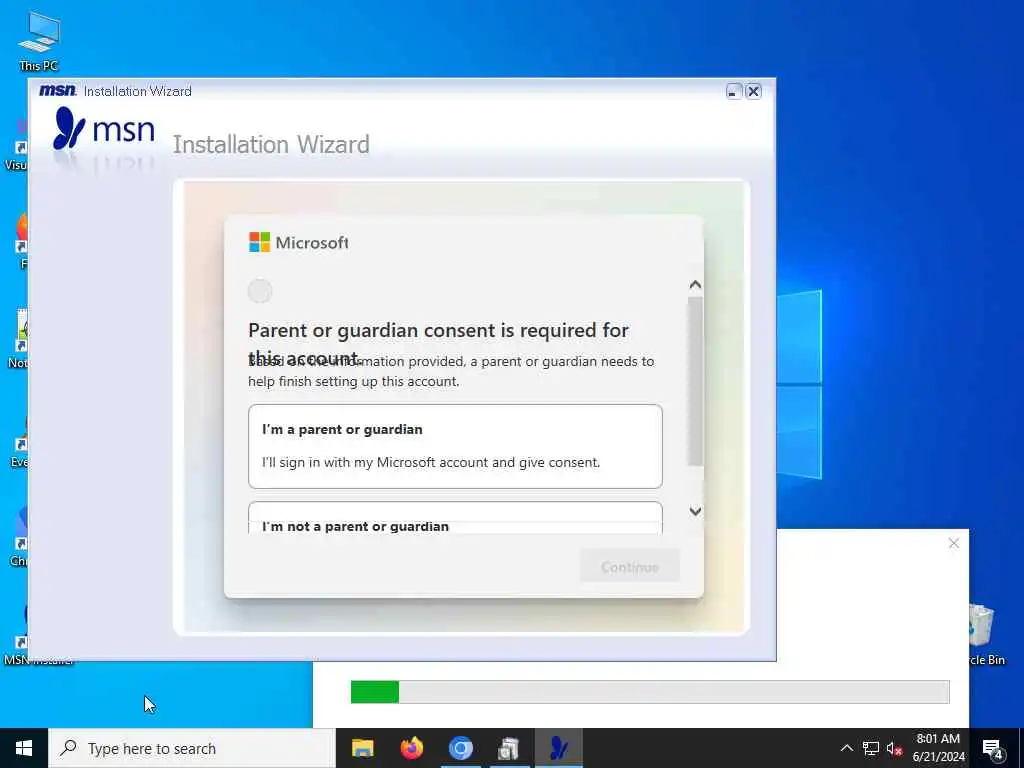The width and height of the screenshot is (1024, 768).
Task: Close the white progress window behind the wizard
Action: point(953,543)
